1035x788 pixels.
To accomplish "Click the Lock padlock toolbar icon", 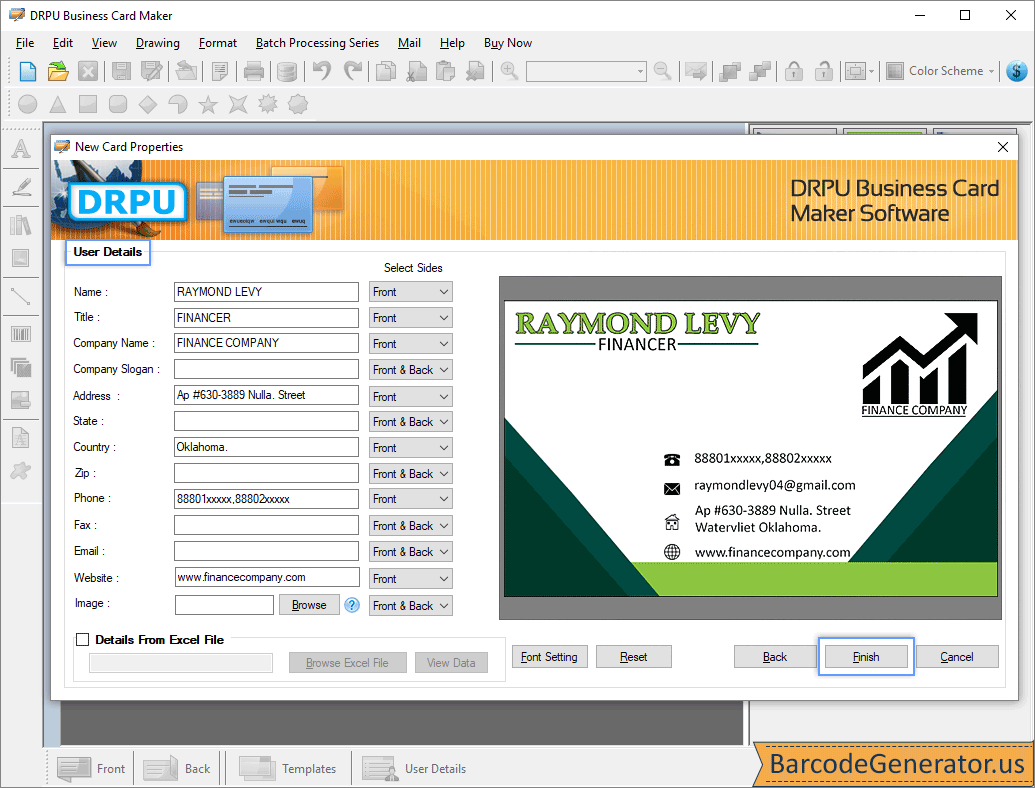I will (x=793, y=71).
